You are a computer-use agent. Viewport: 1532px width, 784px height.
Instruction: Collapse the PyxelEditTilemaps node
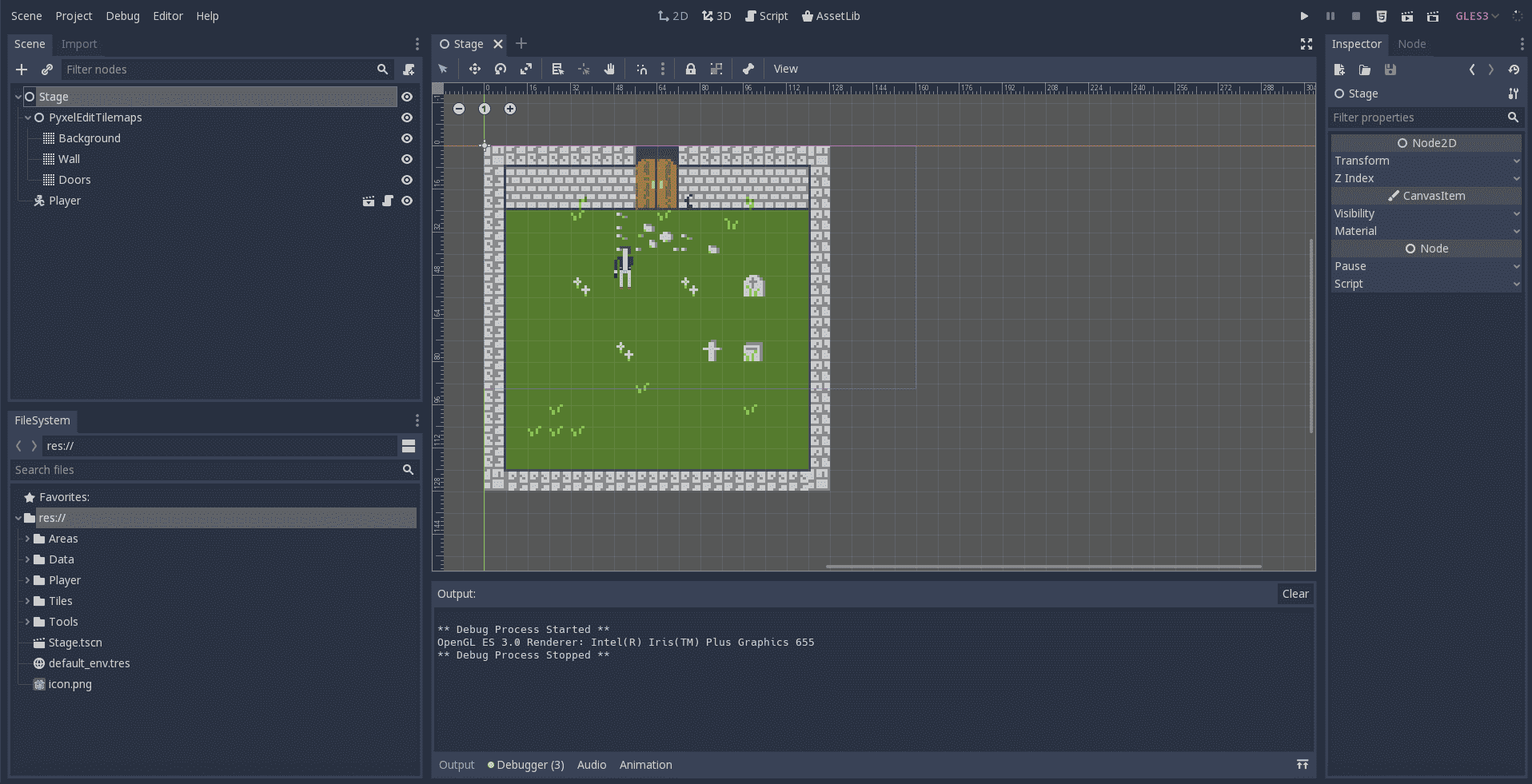[28, 117]
